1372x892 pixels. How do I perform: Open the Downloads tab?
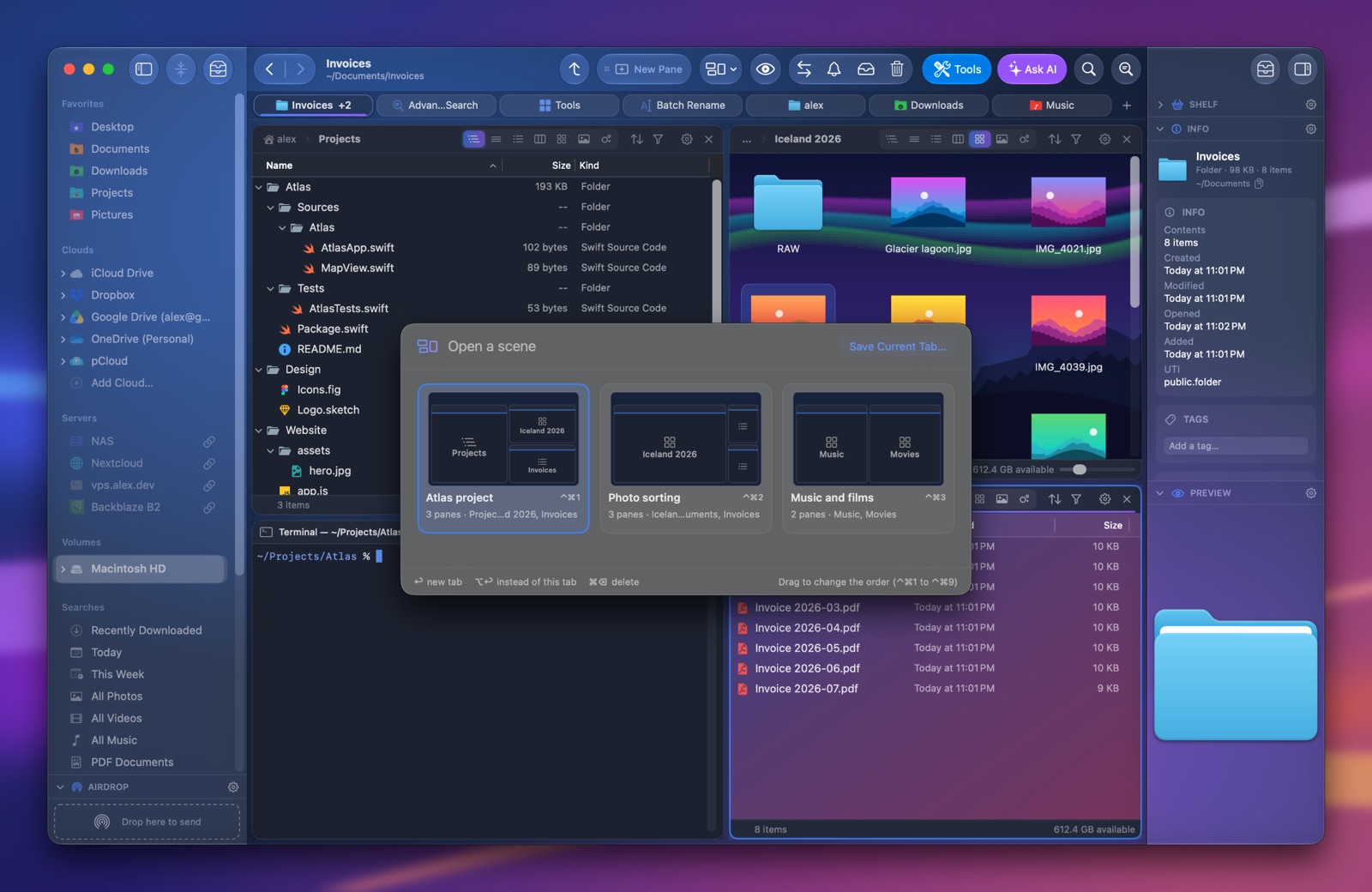coord(928,105)
